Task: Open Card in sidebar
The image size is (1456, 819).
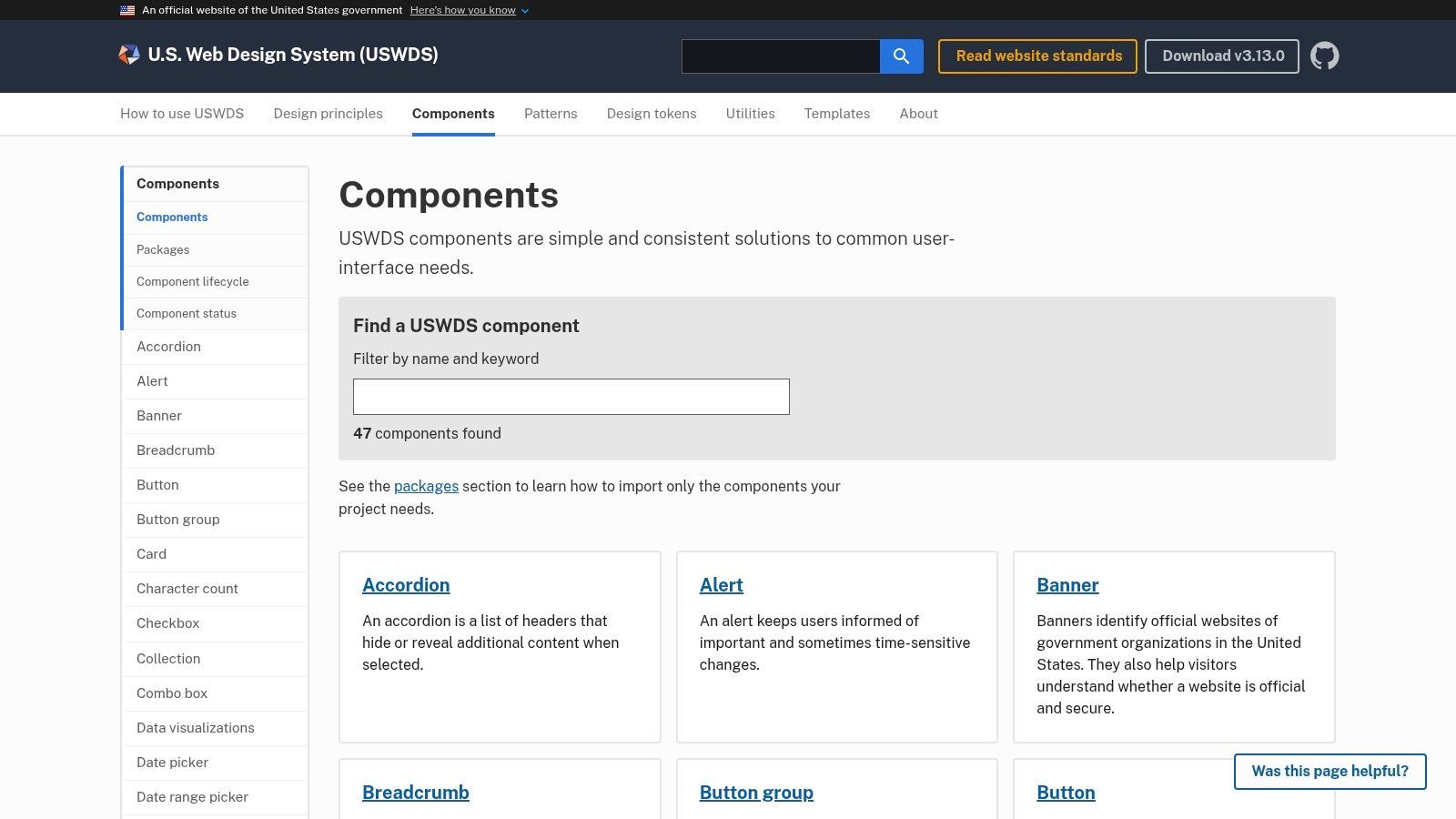Action: 215,554
